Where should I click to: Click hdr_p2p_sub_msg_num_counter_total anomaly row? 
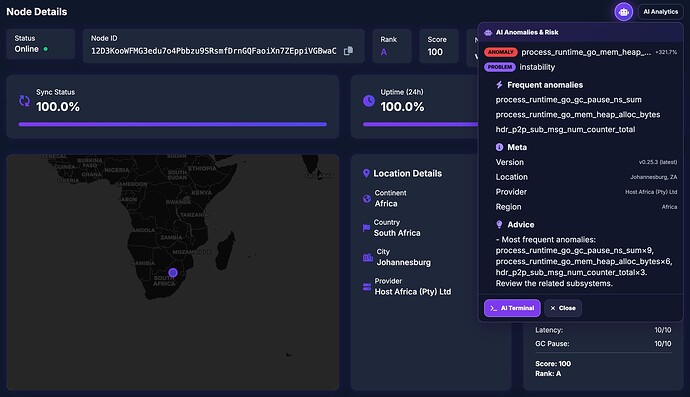tap(565, 129)
